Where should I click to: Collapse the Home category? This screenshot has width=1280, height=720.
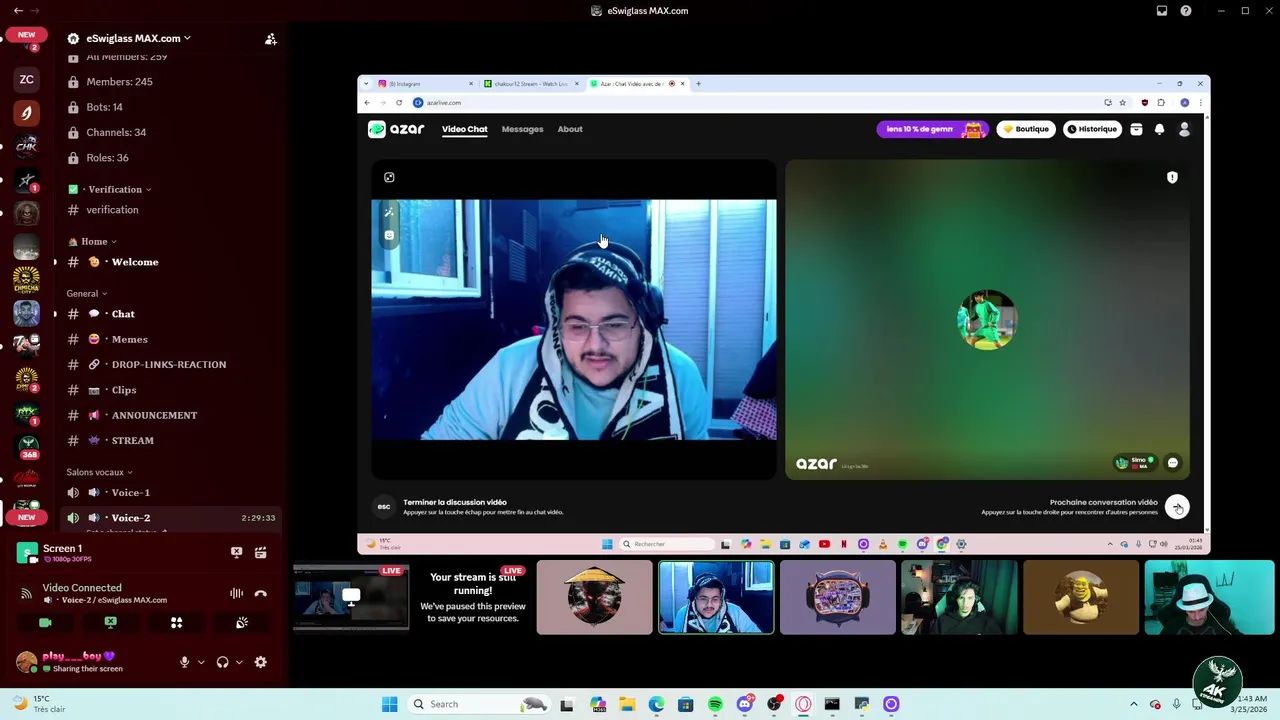pyautogui.click(x=93, y=241)
